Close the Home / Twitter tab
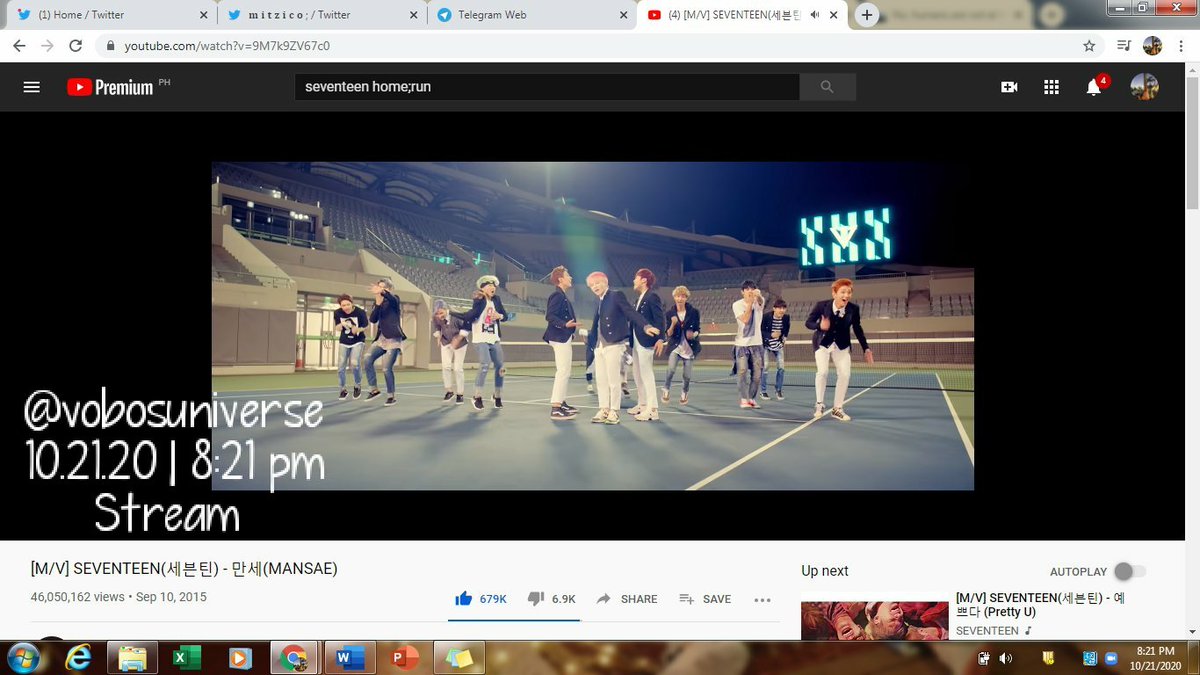 (x=203, y=15)
